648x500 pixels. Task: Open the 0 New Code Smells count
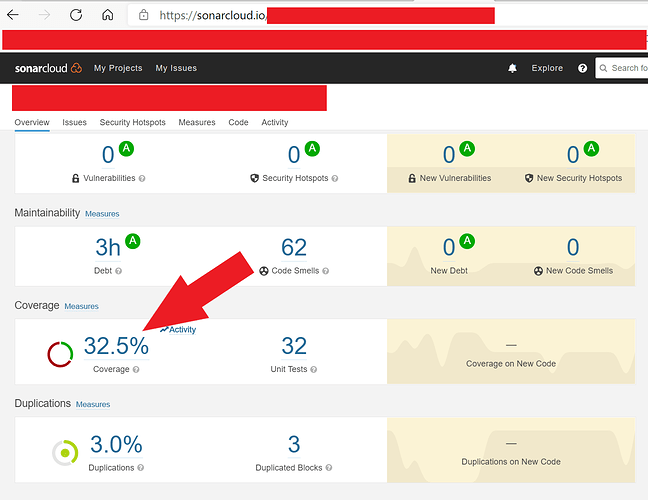coord(573,248)
